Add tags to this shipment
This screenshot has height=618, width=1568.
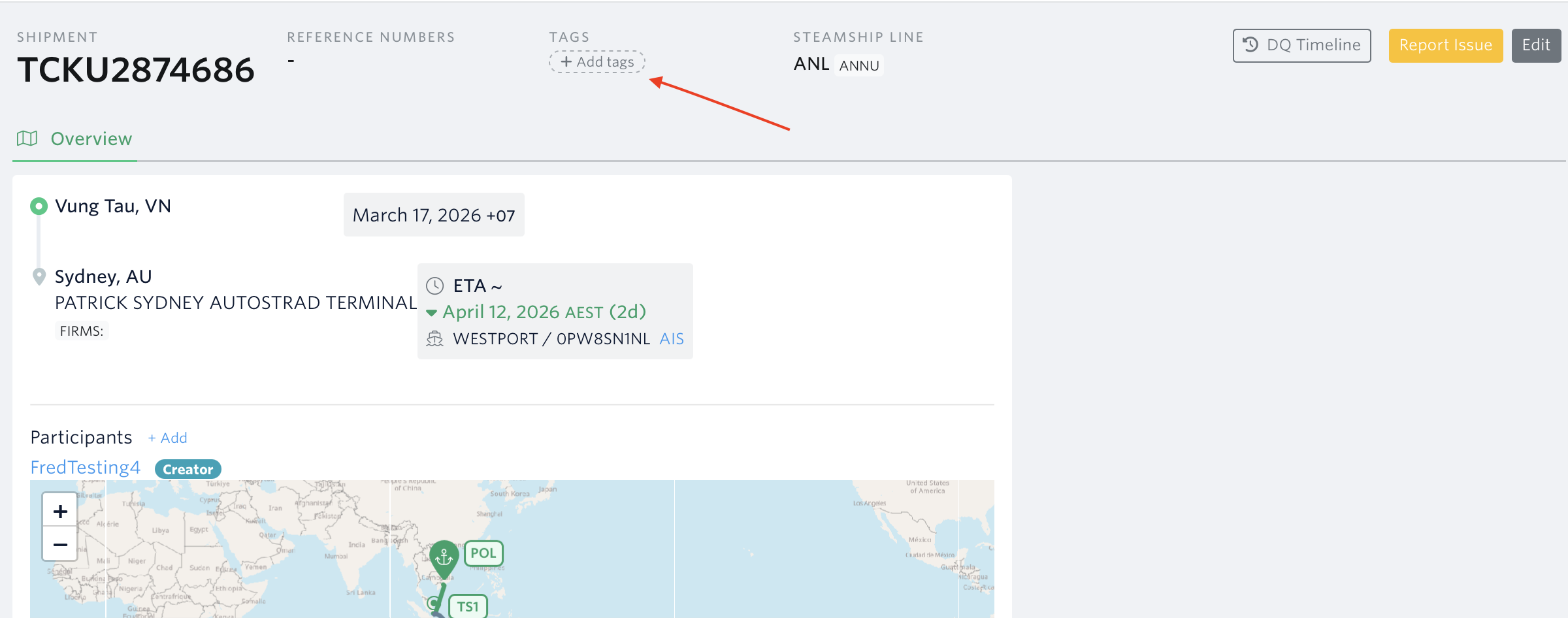[x=597, y=62]
